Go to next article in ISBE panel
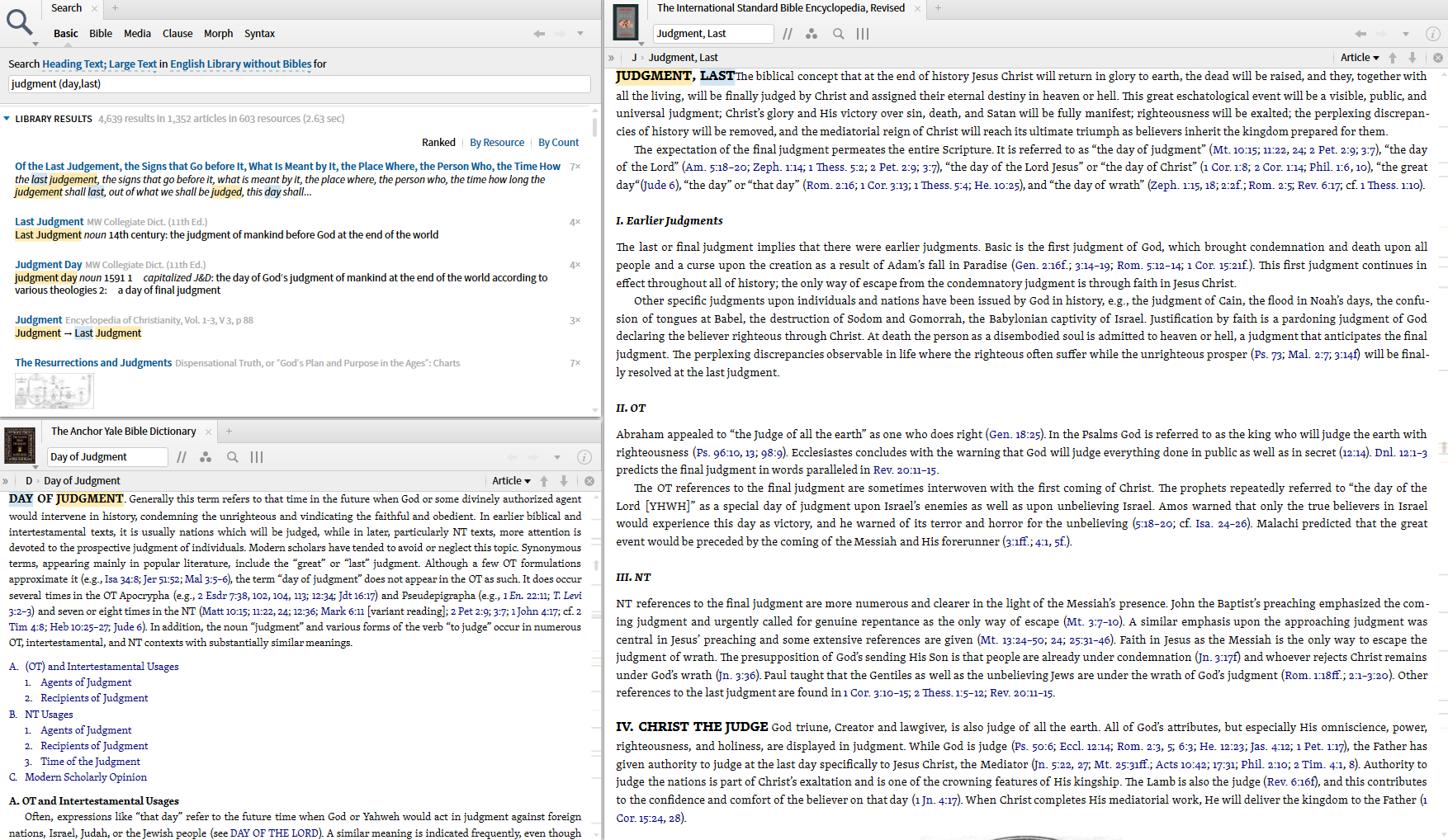Image resolution: width=1448 pixels, height=840 pixels. 1413,58
